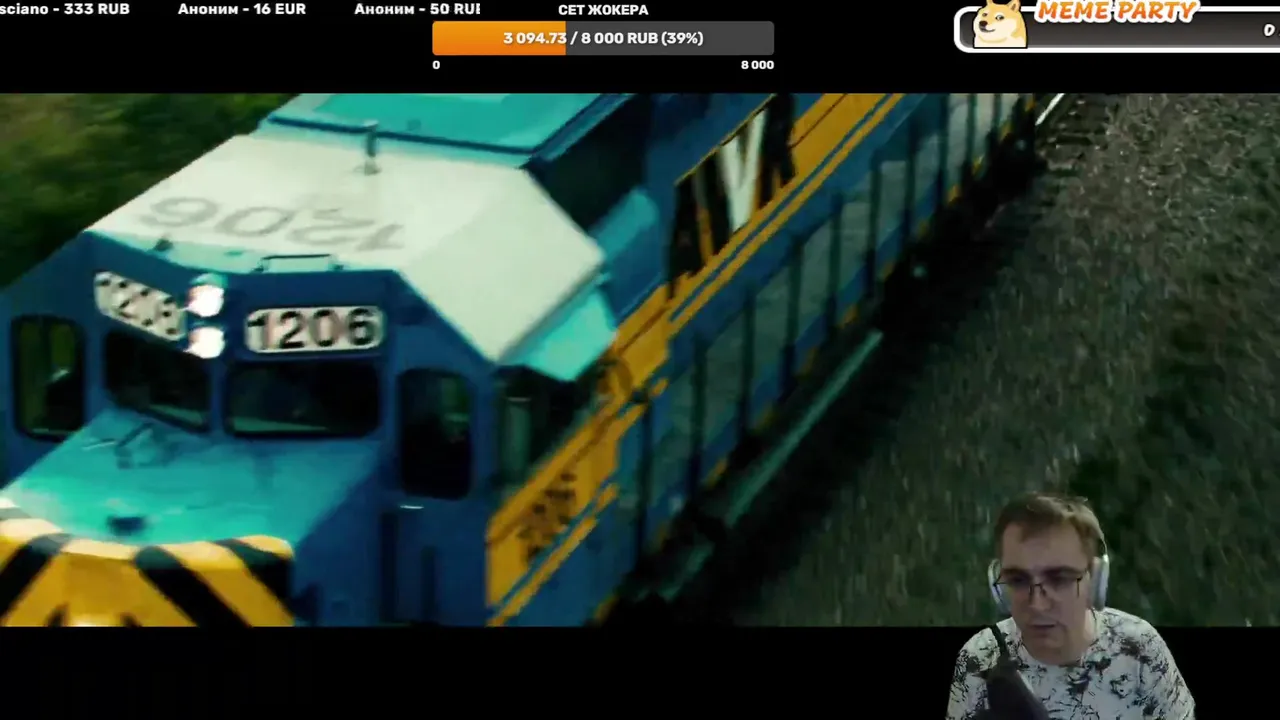The width and height of the screenshot is (1280, 720).
Task: Click the '0' goal minimum label
Action: (436, 65)
